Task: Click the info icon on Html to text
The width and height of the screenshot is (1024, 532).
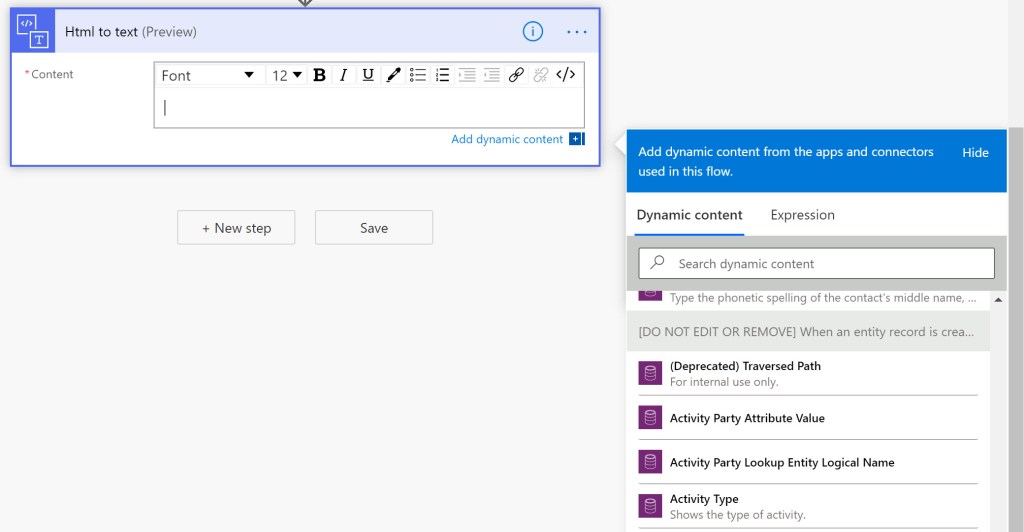Action: tap(533, 32)
